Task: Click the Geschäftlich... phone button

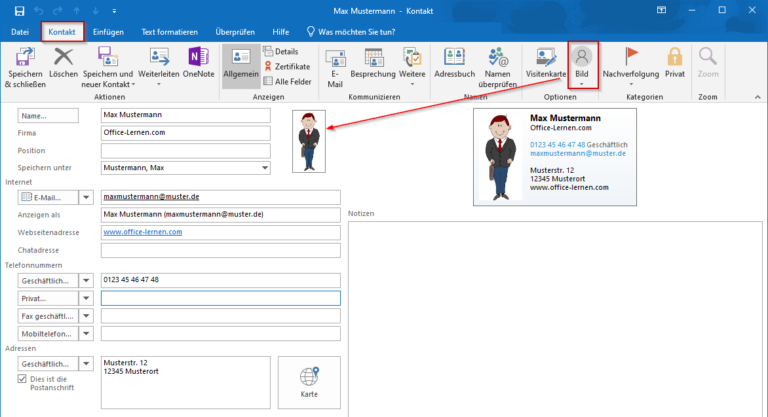Action: click(x=48, y=281)
